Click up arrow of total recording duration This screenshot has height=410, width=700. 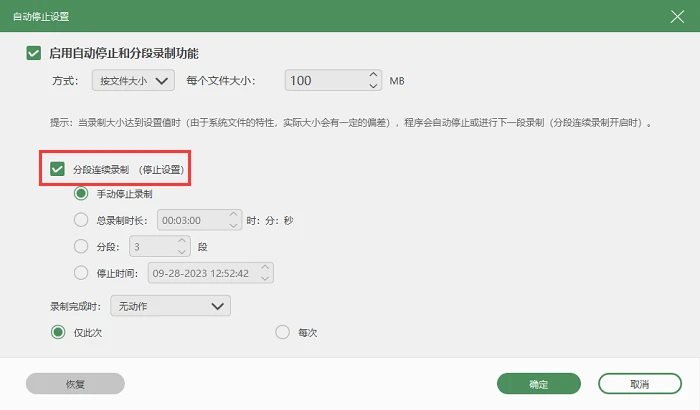click(x=233, y=214)
